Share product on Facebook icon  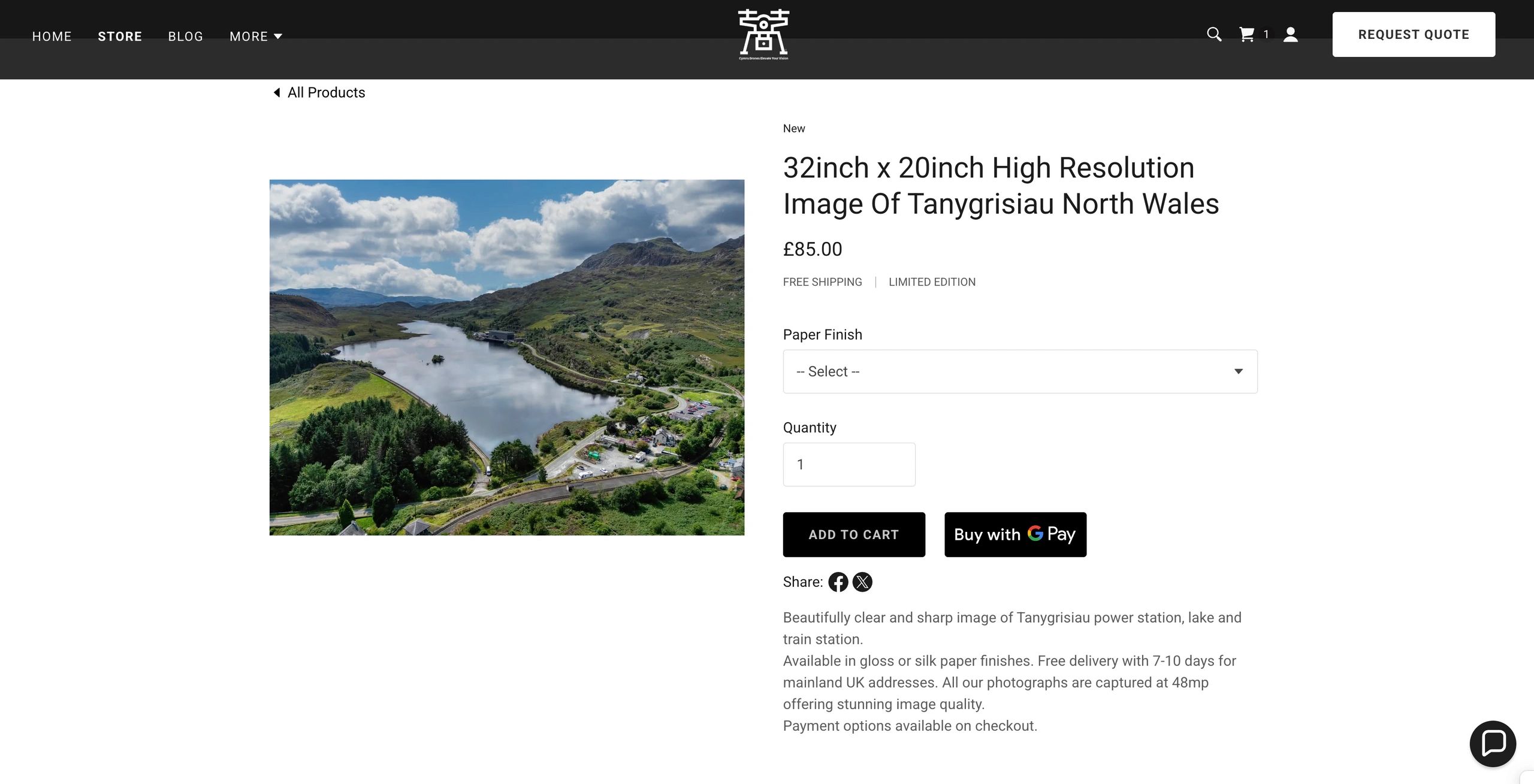pyautogui.click(x=838, y=582)
